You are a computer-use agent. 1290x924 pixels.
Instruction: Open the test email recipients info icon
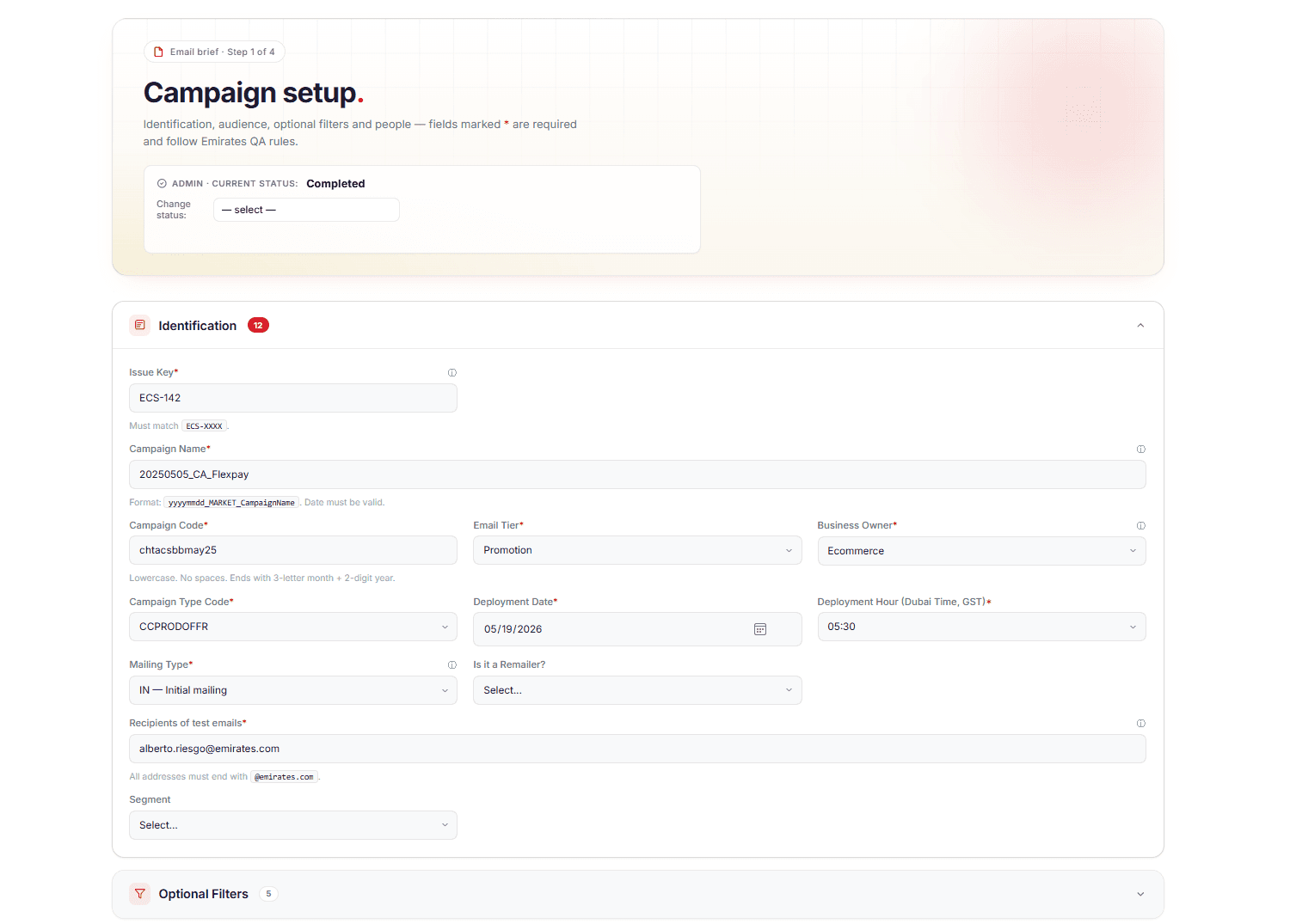(x=1141, y=723)
